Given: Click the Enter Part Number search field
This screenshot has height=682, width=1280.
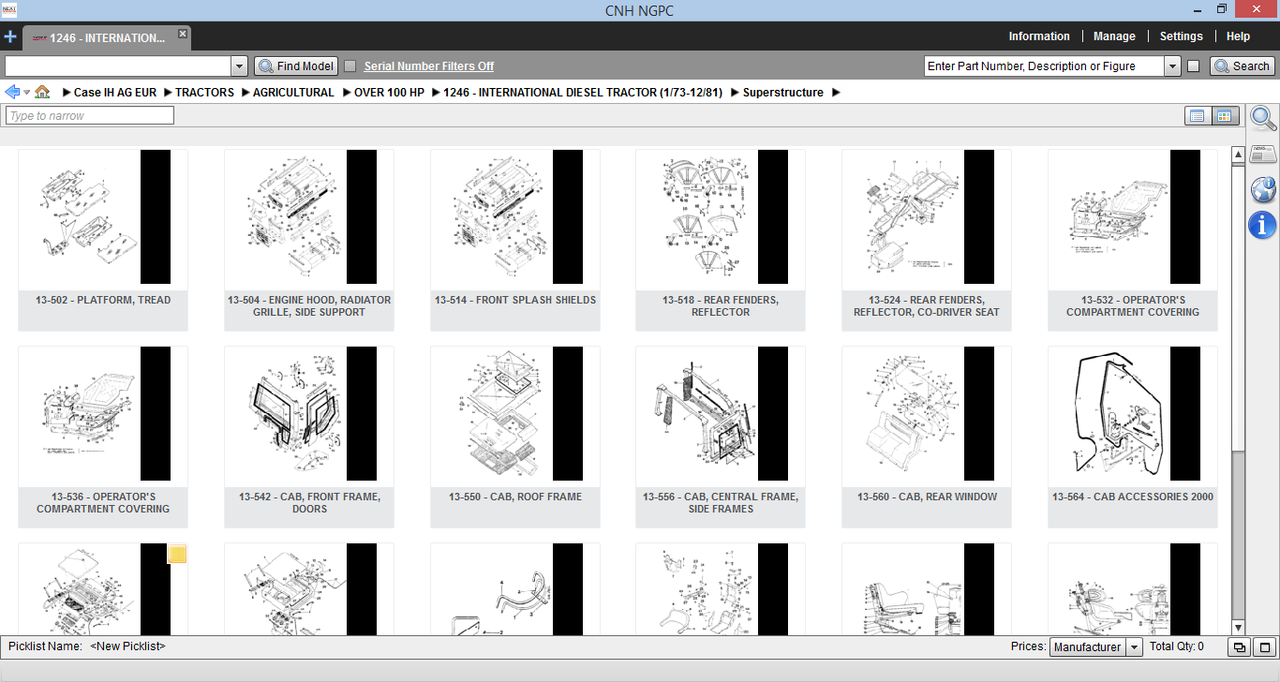Looking at the screenshot, I should [1044, 66].
